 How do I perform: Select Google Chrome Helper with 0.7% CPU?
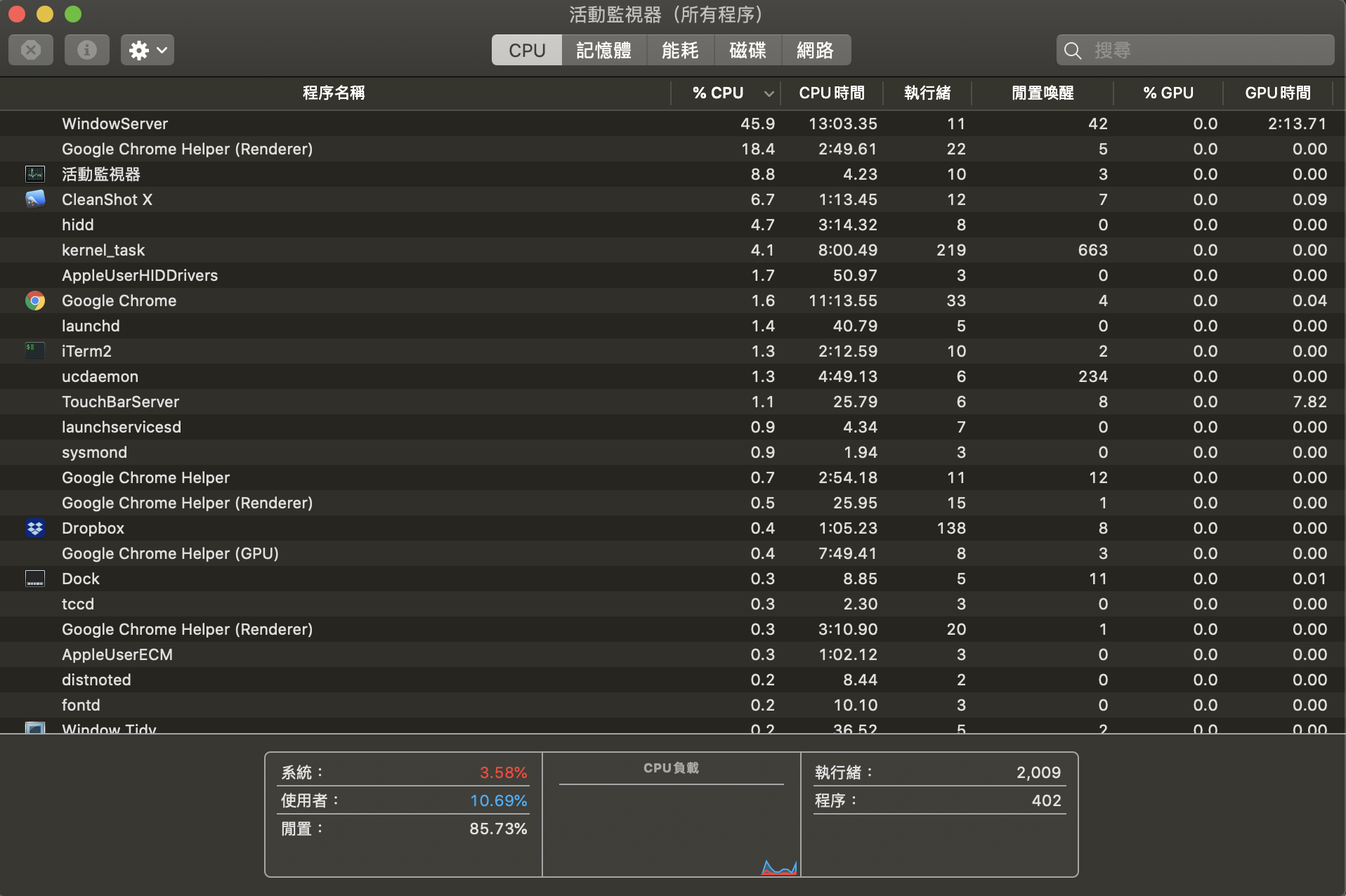tap(673, 477)
